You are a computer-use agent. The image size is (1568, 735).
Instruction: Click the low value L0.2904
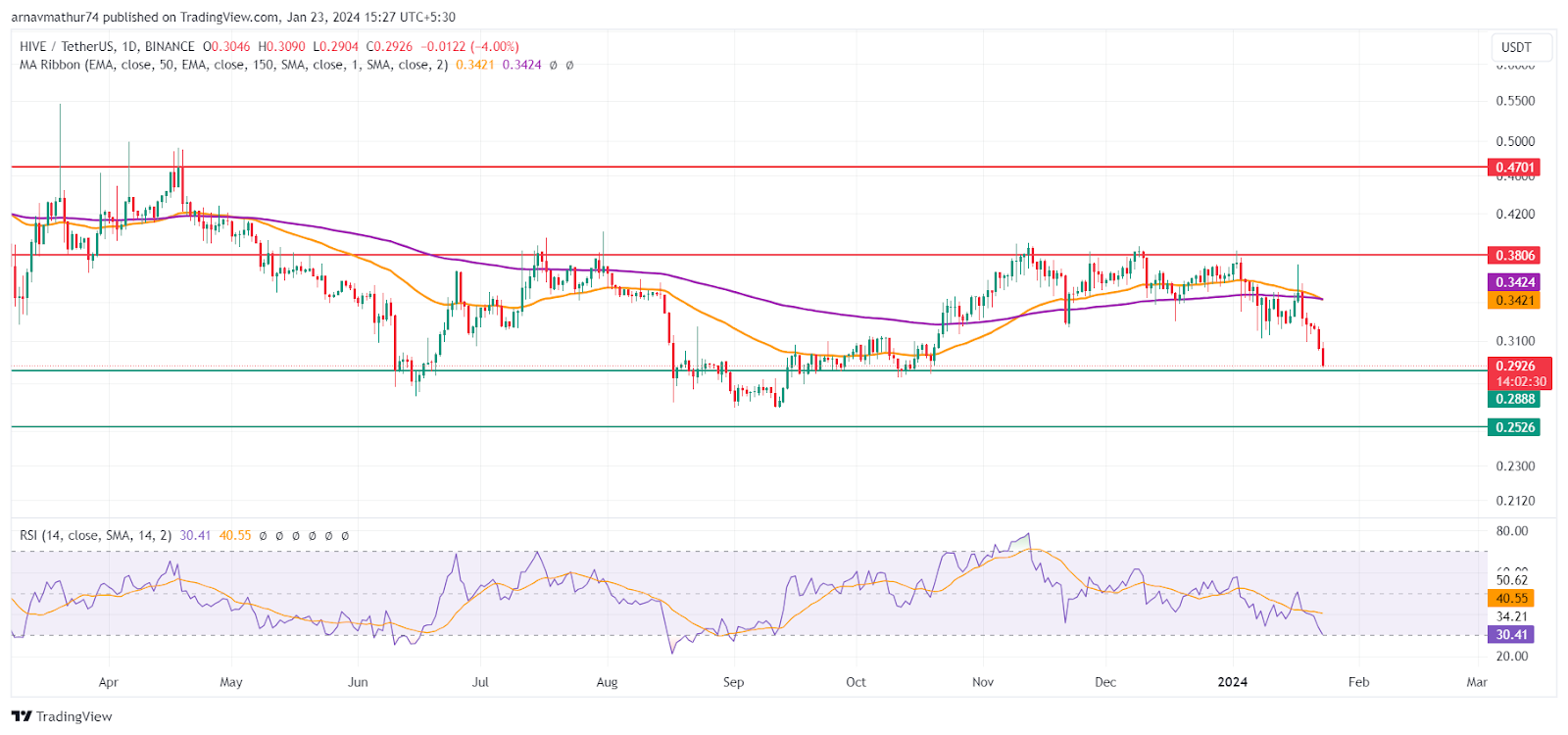coord(335,46)
